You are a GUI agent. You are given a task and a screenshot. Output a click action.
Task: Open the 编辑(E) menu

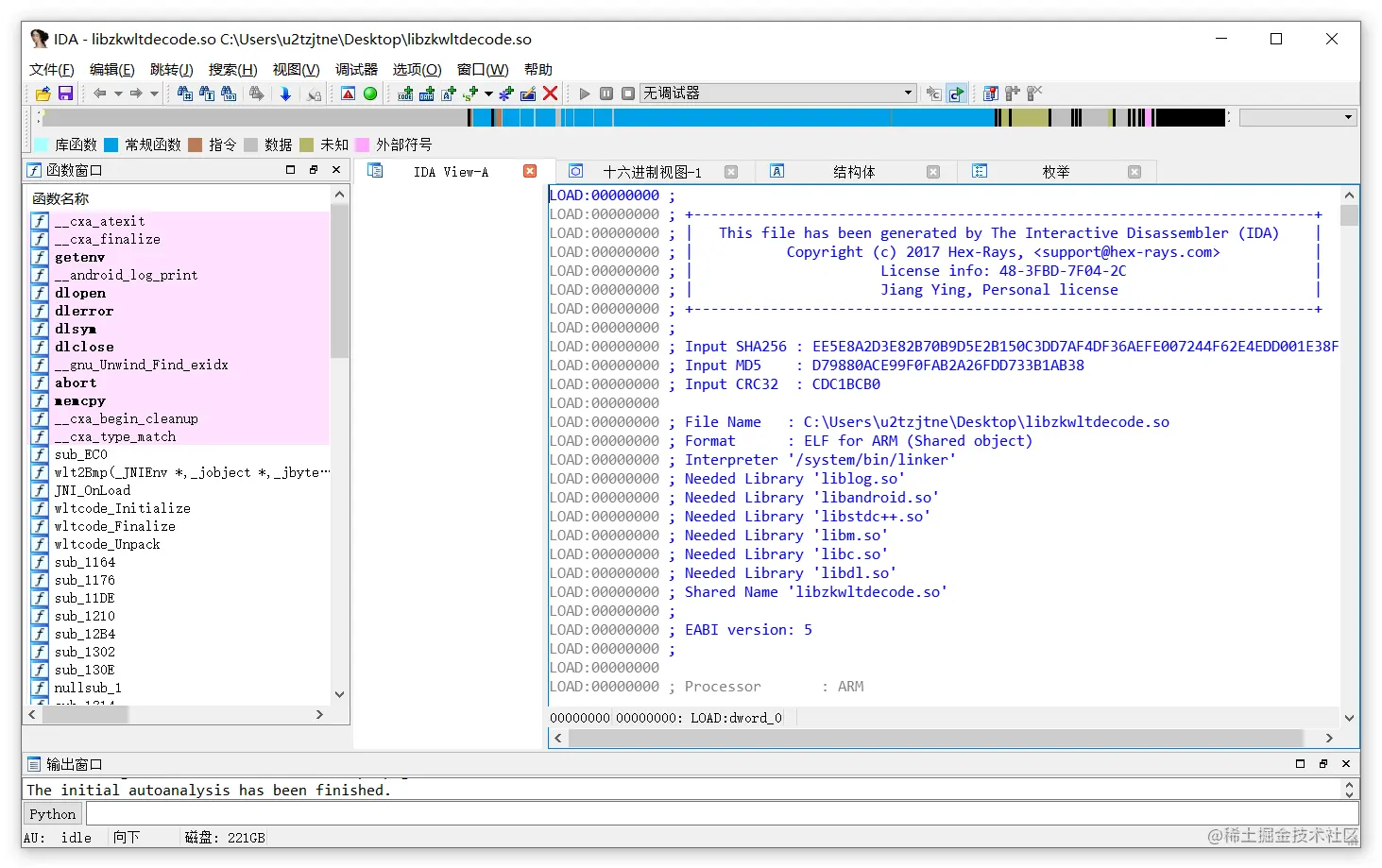111,69
